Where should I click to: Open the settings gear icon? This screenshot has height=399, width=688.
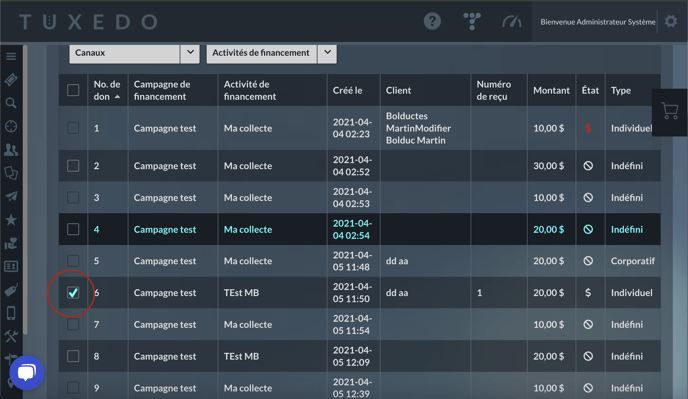[671, 21]
